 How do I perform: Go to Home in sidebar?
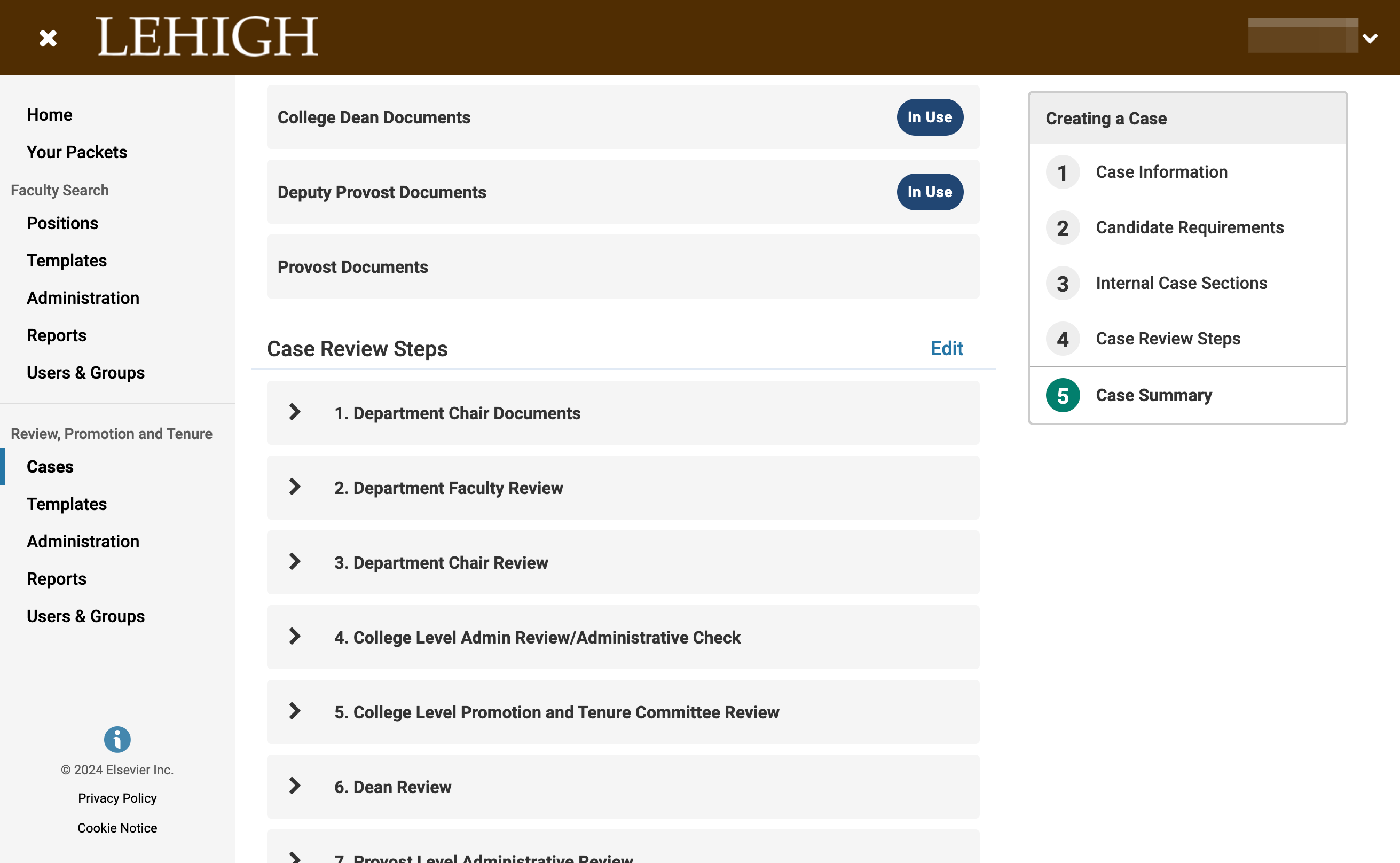click(x=50, y=115)
